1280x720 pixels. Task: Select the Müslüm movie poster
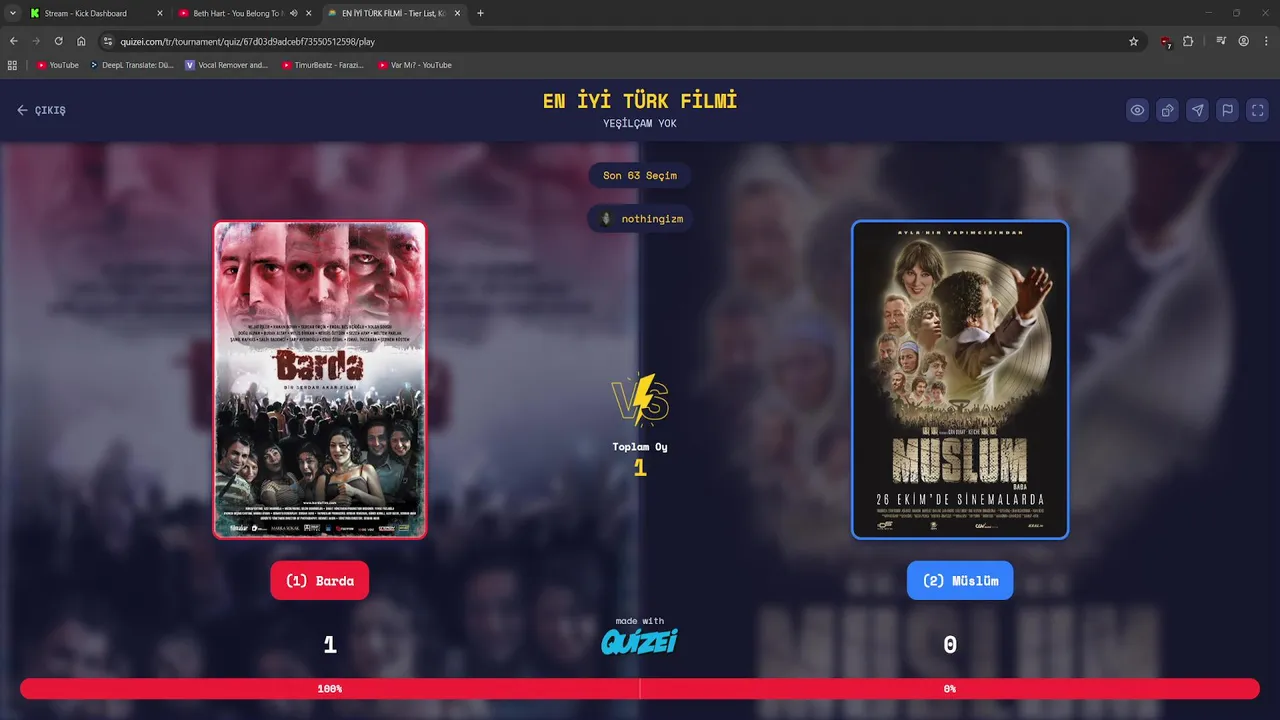960,380
